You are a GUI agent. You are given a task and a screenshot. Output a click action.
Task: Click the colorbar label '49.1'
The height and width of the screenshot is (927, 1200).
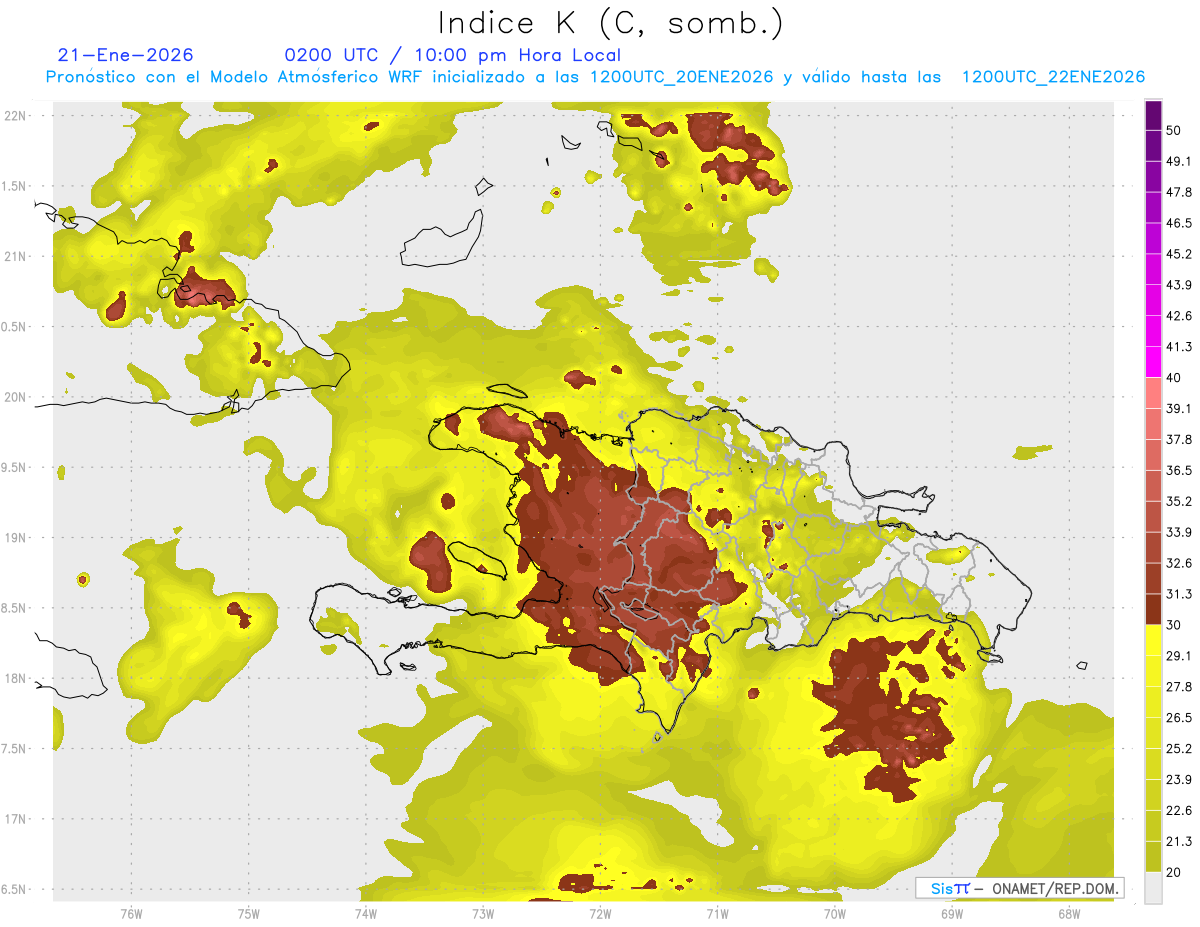pos(1179,162)
